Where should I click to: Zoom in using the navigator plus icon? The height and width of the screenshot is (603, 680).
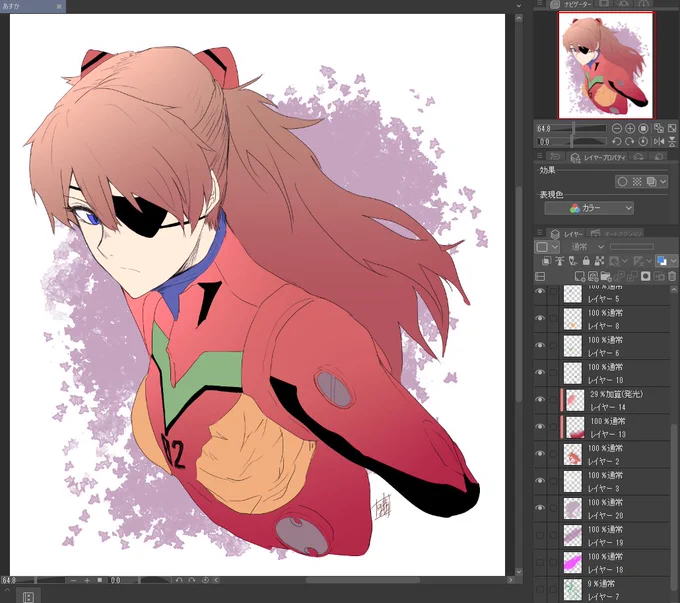630,128
